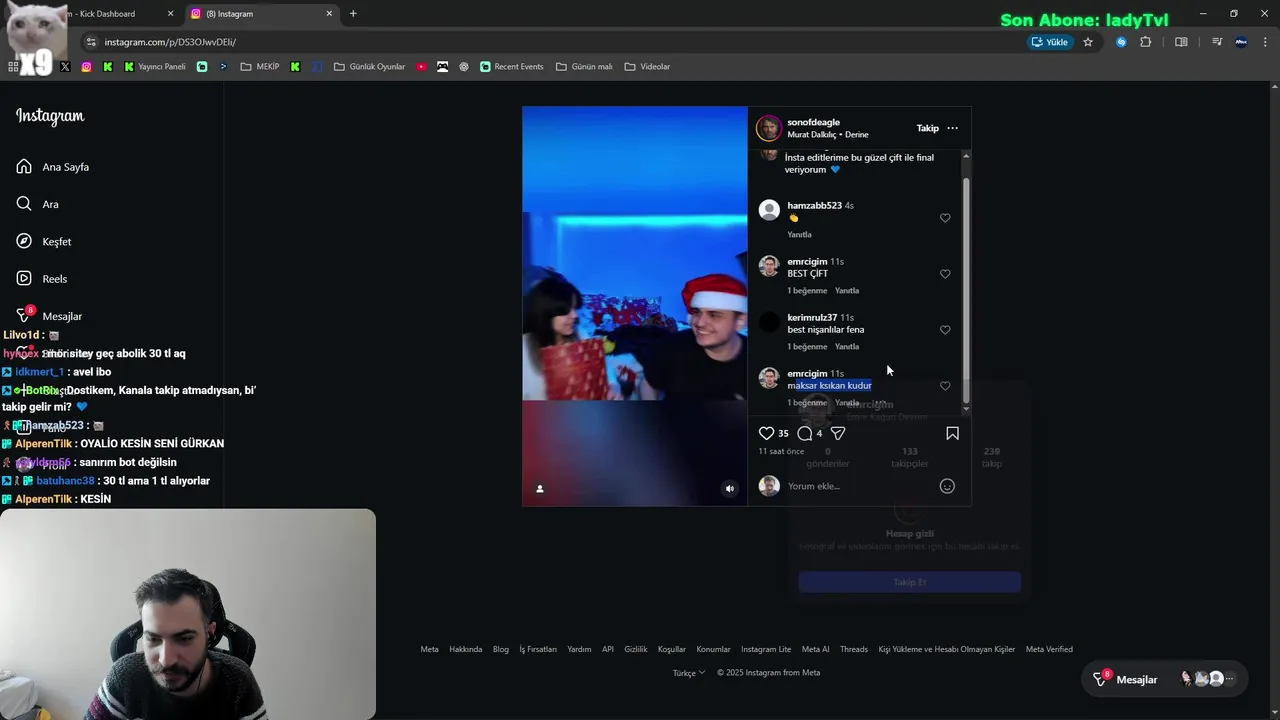This screenshot has height=720, width=1280.
Task: Open the sonofdeagle username link
Action: pos(813,122)
